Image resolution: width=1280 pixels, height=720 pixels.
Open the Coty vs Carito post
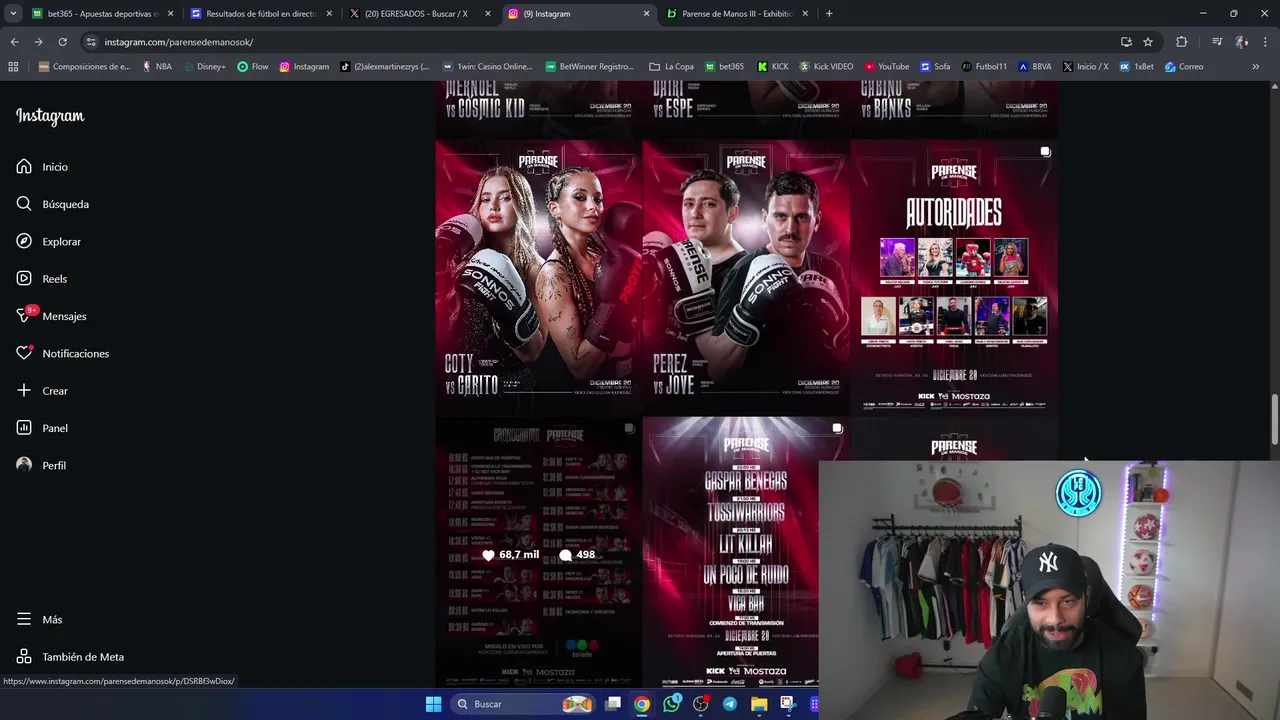(538, 277)
